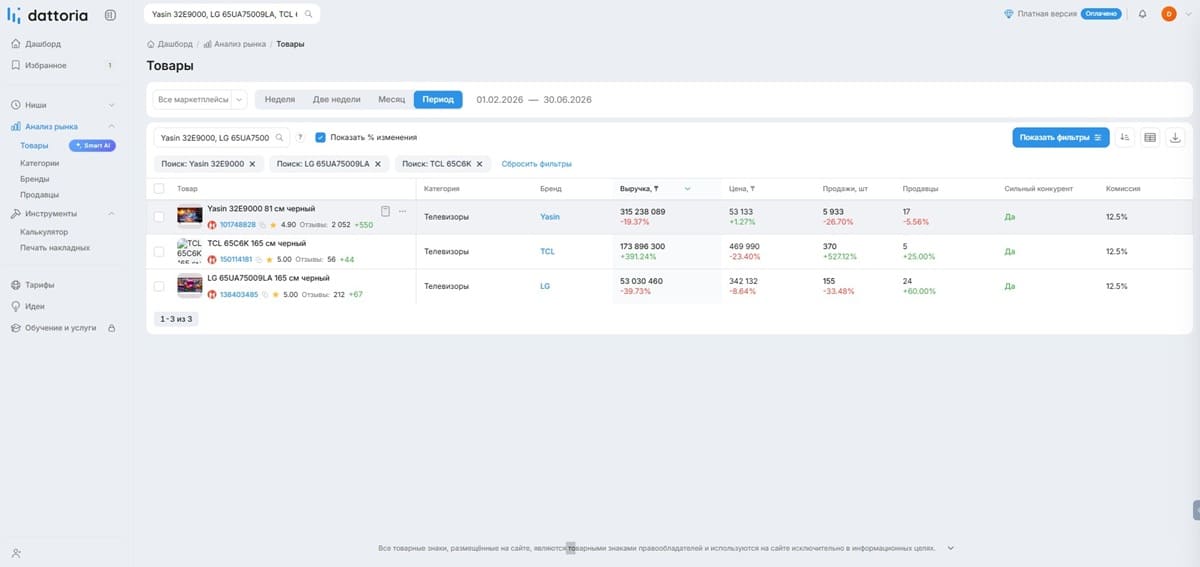Open Калькулятор tool
The width and height of the screenshot is (1200, 567).
[44, 232]
